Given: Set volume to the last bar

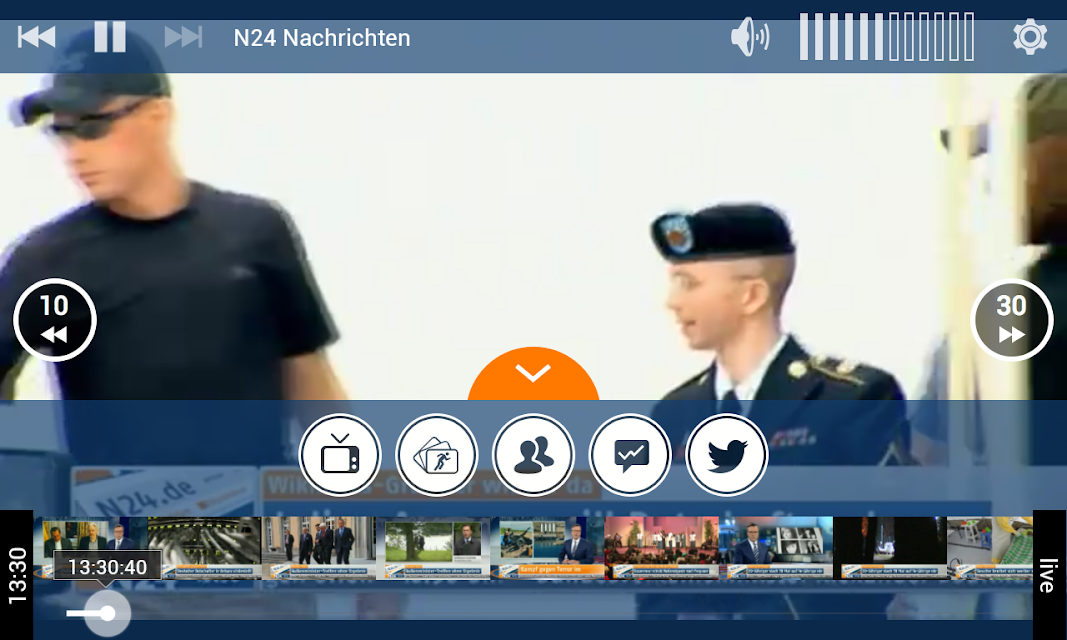Looking at the screenshot, I should point(970,37).
